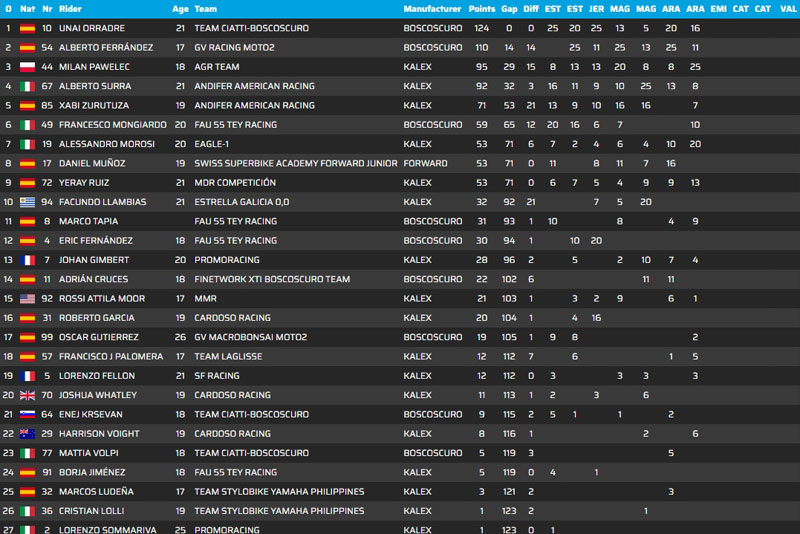This screenshot has width=800, height=534.
Task: Click the Gap column header
Action: [509, 8]
